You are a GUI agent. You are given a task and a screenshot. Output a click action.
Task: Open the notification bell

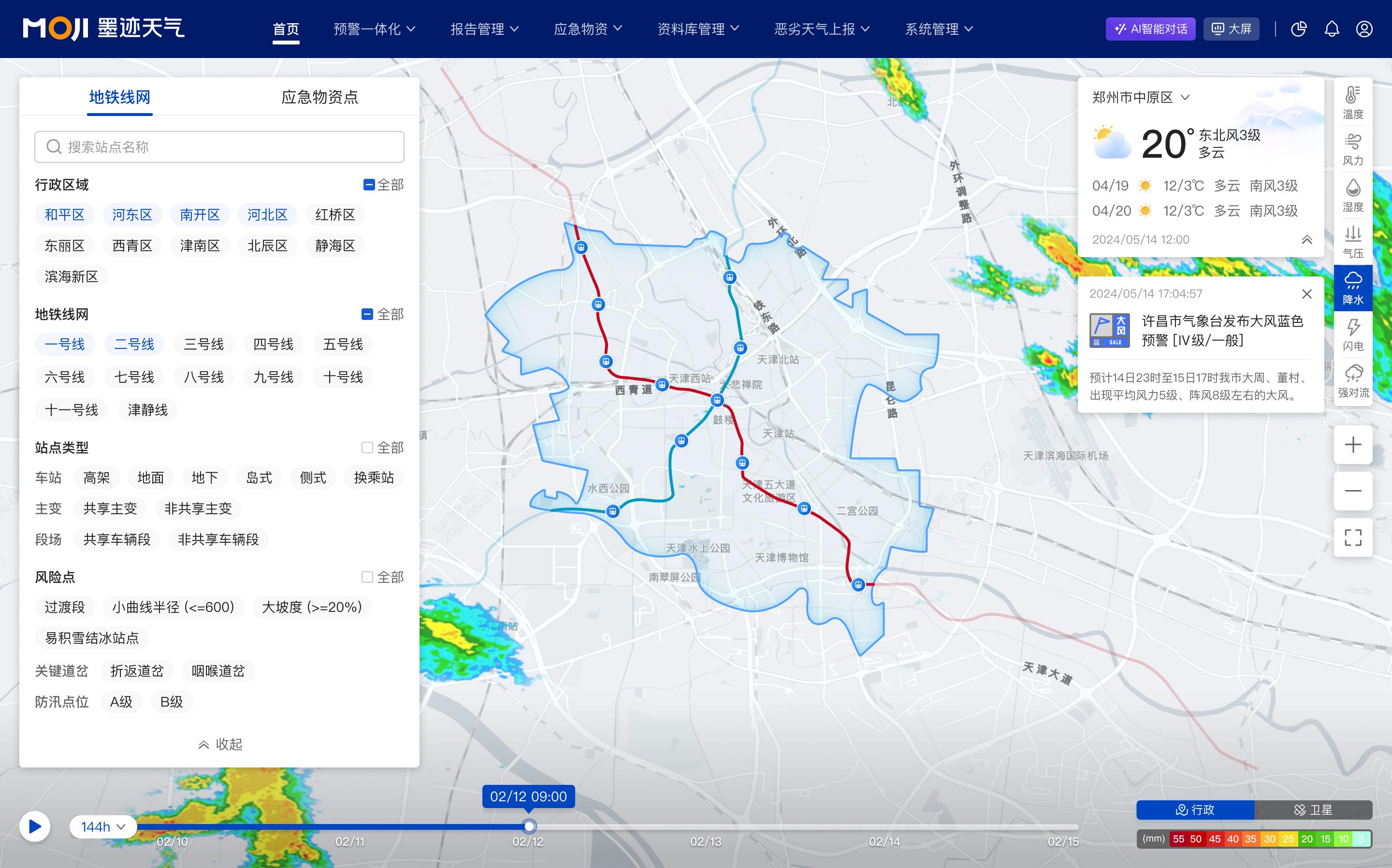coord(1332,29)
